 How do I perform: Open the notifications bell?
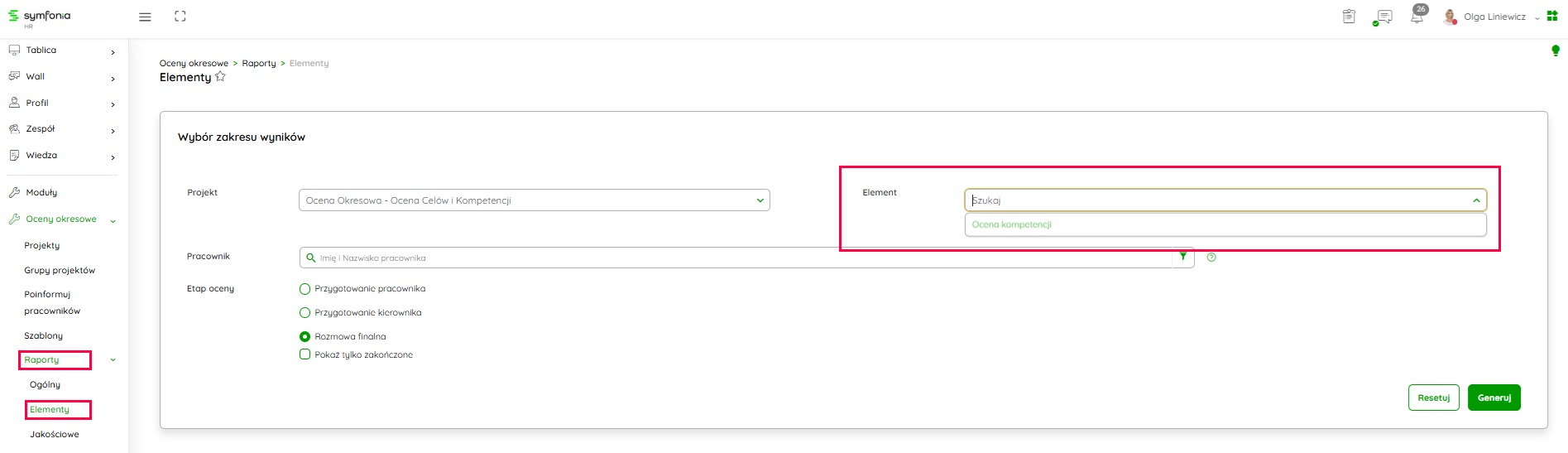tap(1417, 17)
